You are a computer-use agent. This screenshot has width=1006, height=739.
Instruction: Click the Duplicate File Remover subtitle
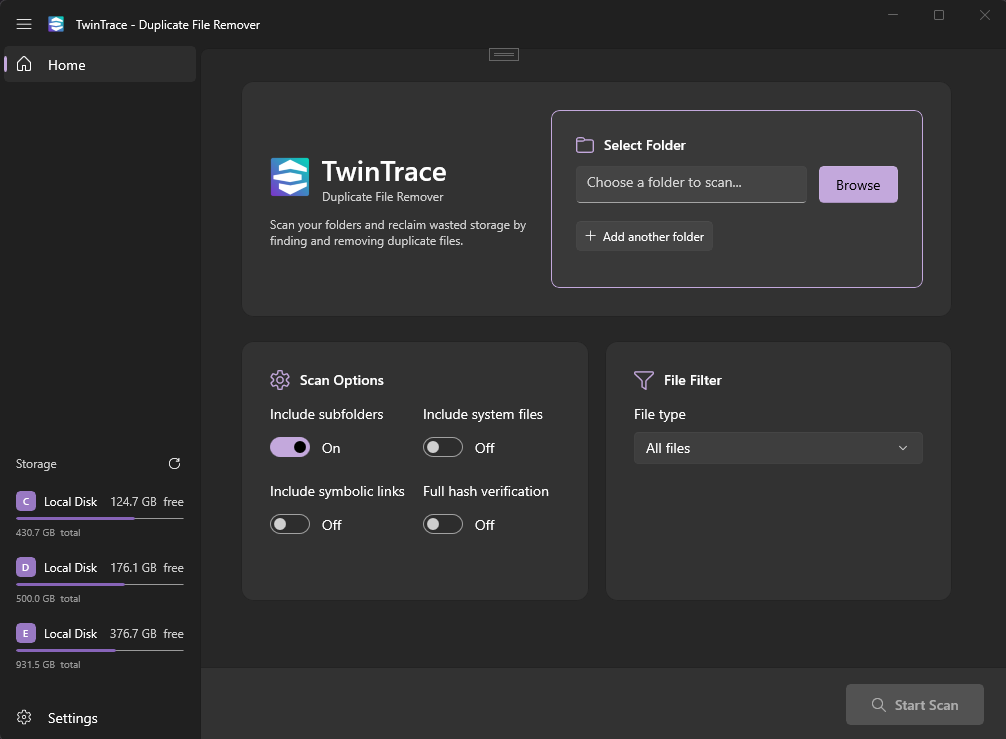point(382,197)
